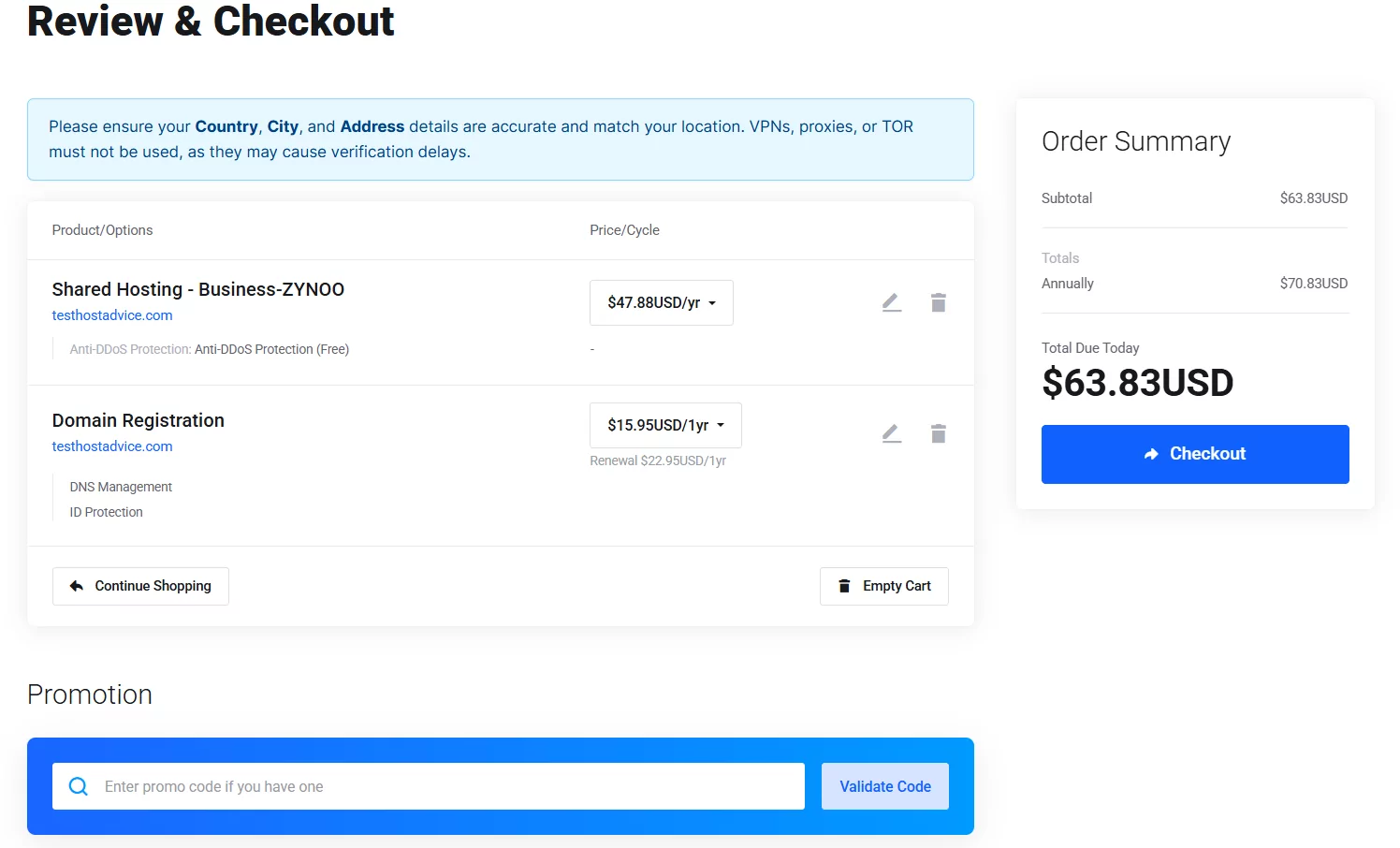Click the Shared Hosting - Business-ZYNOO title
The height and width of the screenshot is (848, 1400).
tap(198, 289)
